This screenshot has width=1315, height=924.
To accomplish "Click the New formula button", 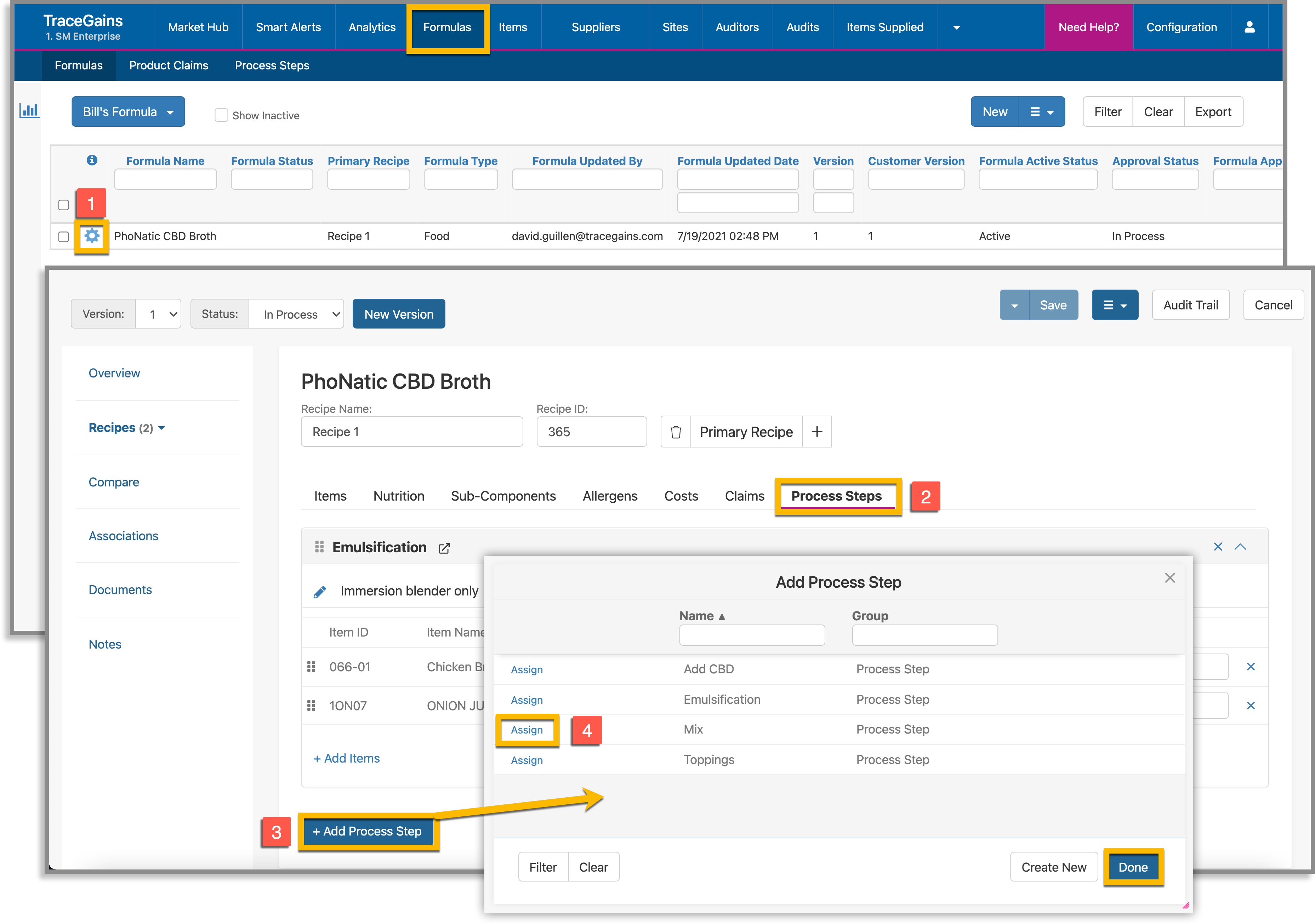I will (x=995, y=112).
